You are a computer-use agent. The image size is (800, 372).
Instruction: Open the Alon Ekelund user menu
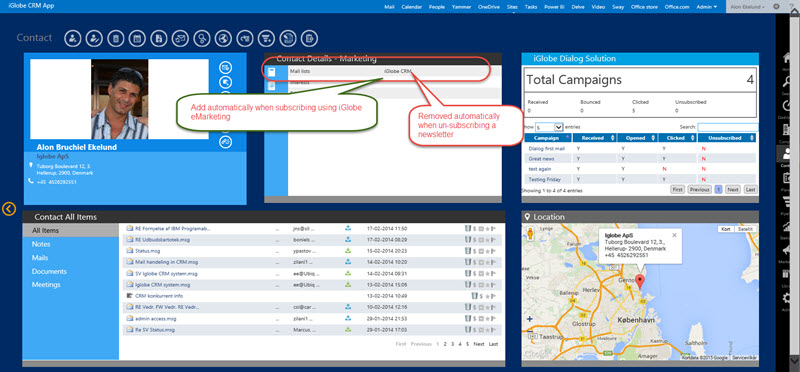747,7
